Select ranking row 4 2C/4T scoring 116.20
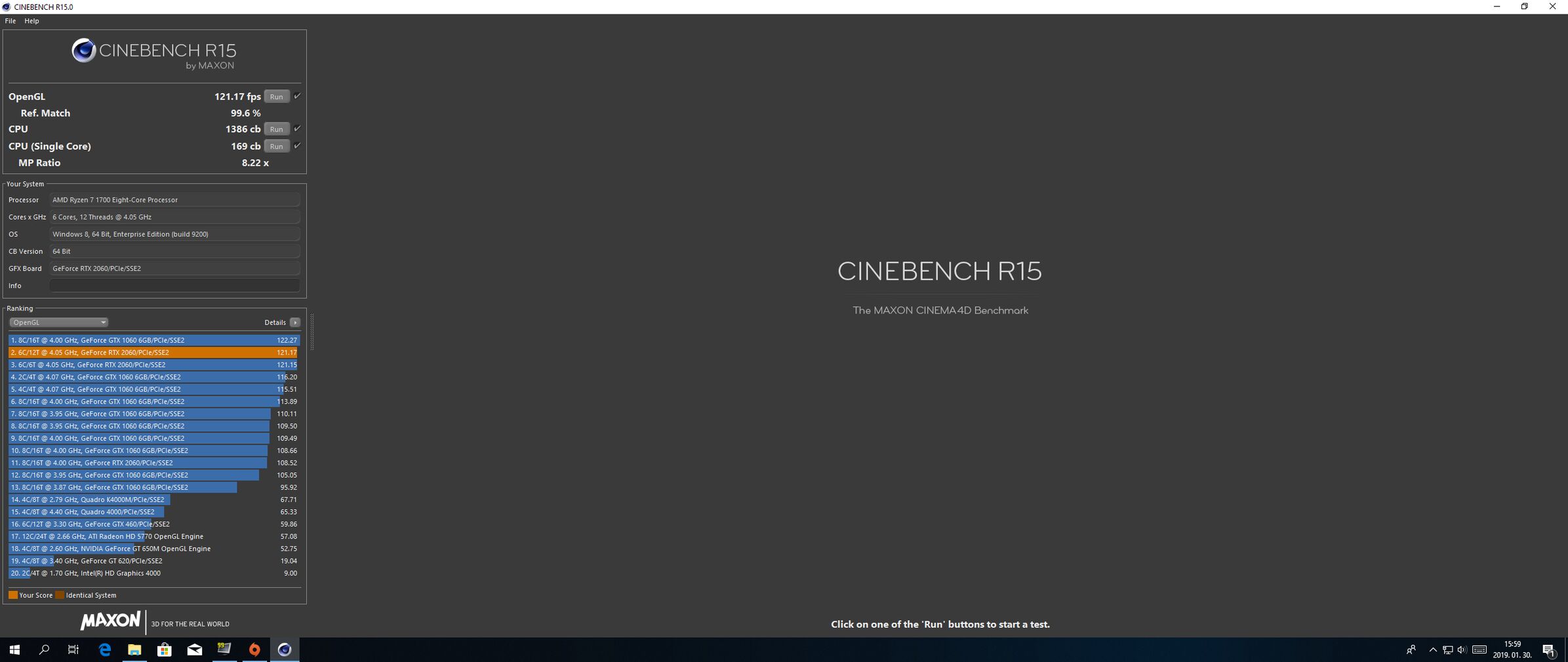The image size is (1568, 662). 154,377
